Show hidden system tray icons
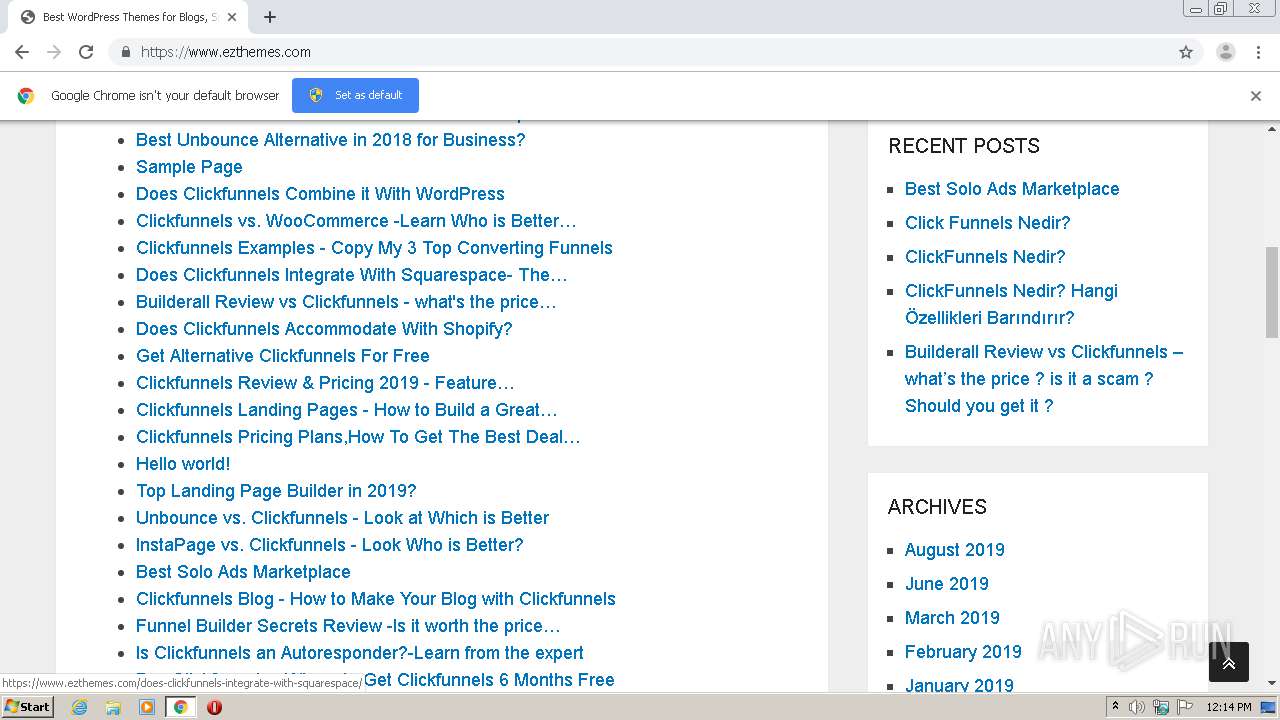The image size is (1280, 720). (1116, 707)
